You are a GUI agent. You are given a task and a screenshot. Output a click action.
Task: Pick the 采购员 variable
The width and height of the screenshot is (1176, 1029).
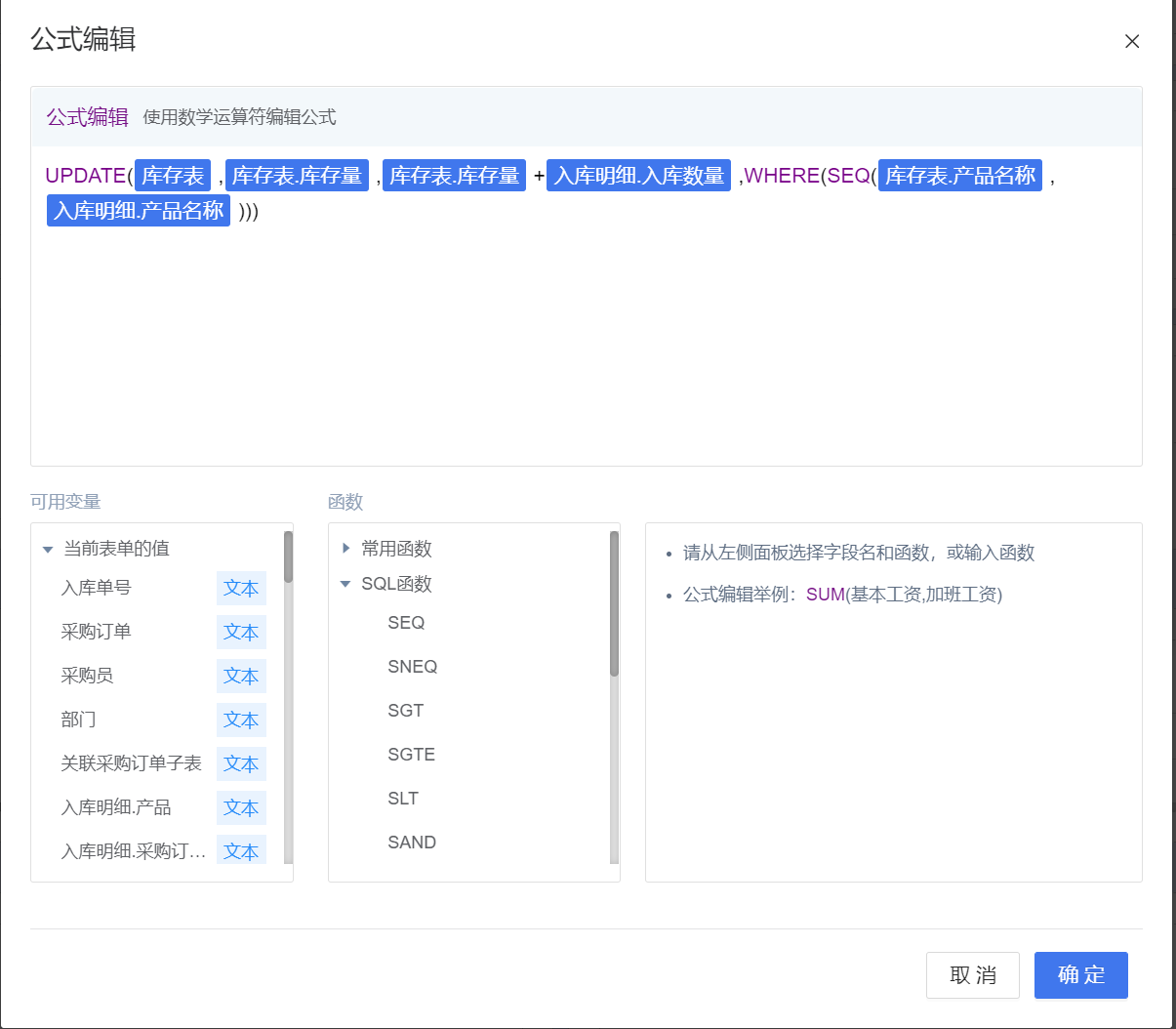pos(87,676)
